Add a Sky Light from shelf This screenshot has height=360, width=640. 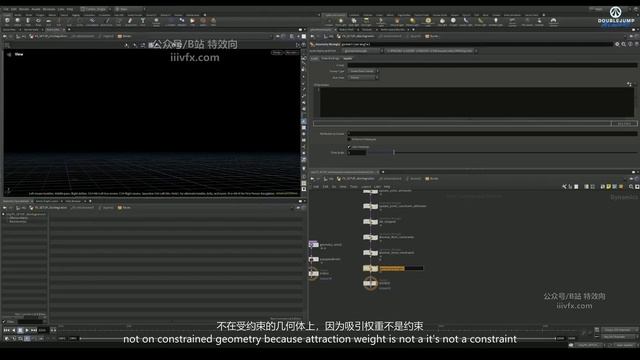pos(442,21)
